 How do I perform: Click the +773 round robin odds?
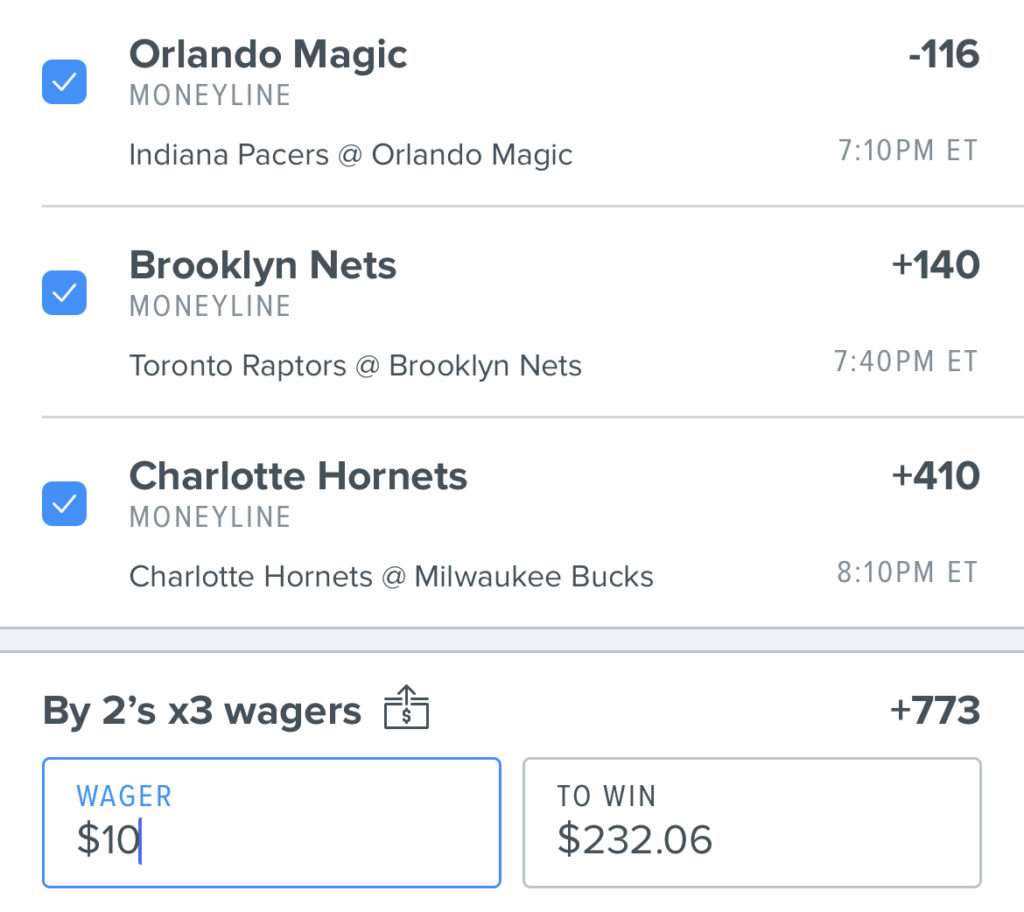[935, 710]
